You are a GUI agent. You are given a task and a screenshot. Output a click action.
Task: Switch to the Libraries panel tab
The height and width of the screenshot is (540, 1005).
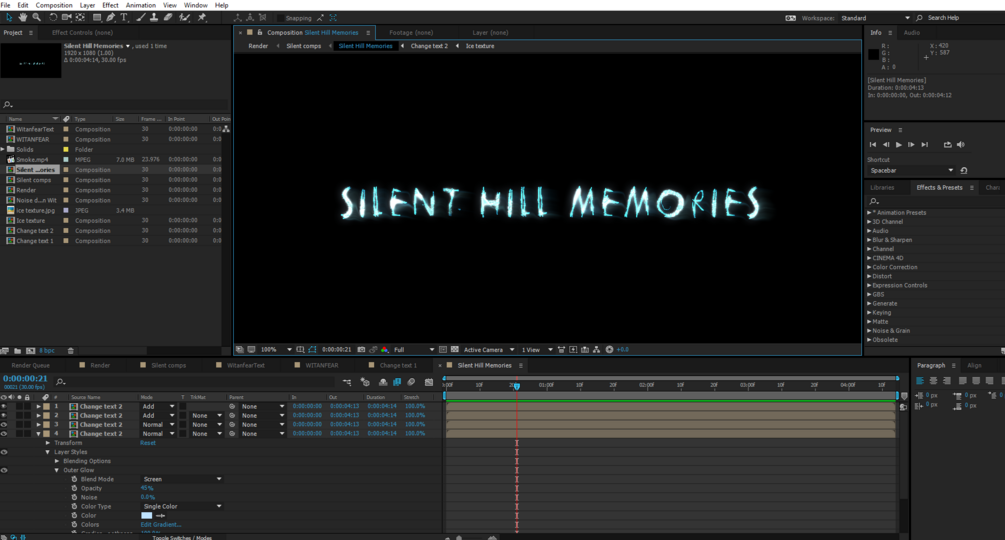click(x=882, y=188)
